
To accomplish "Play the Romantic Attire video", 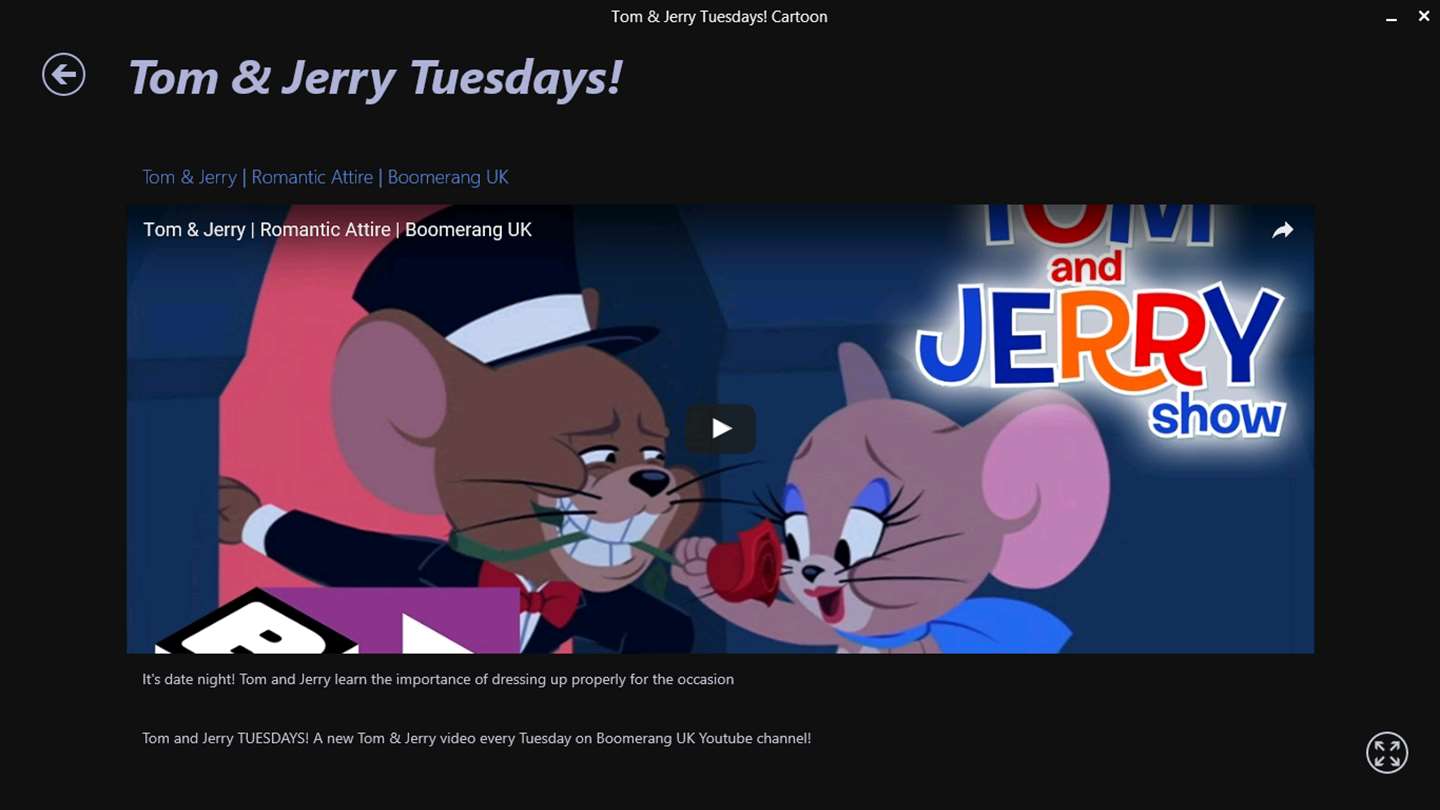I will 720,429.
